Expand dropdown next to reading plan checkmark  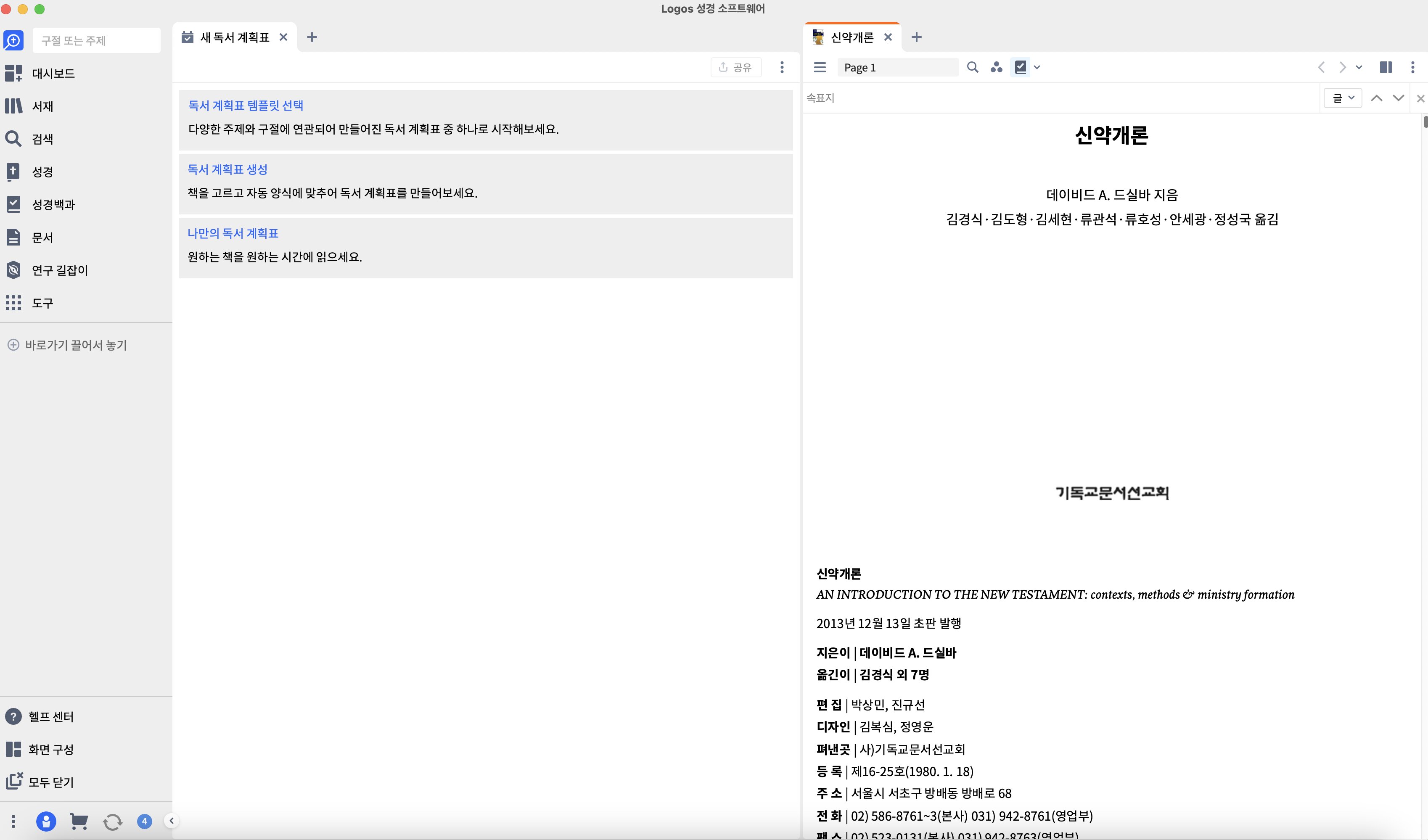[1037, 67]
